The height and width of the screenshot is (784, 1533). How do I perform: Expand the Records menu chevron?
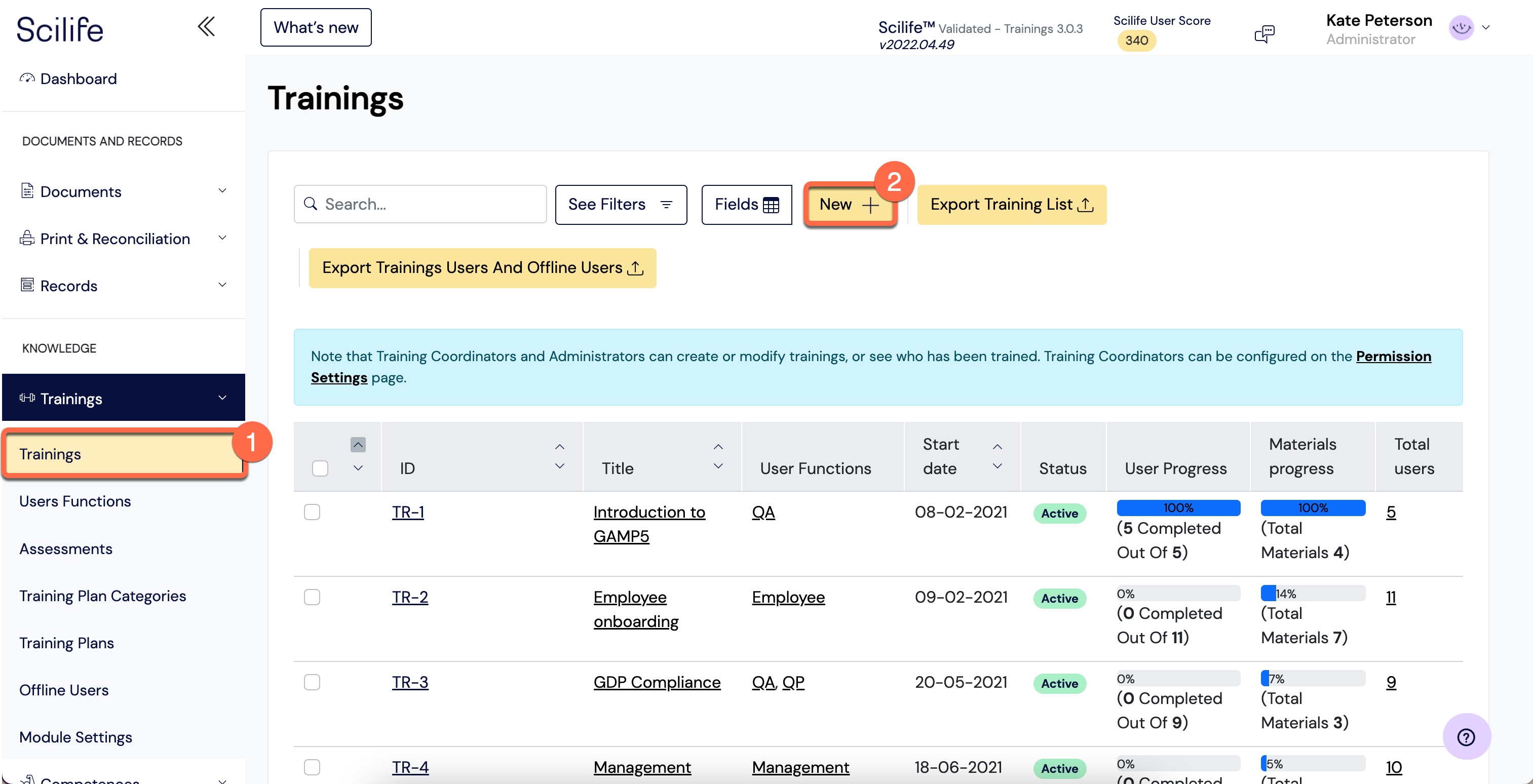(x=222, y=285)
